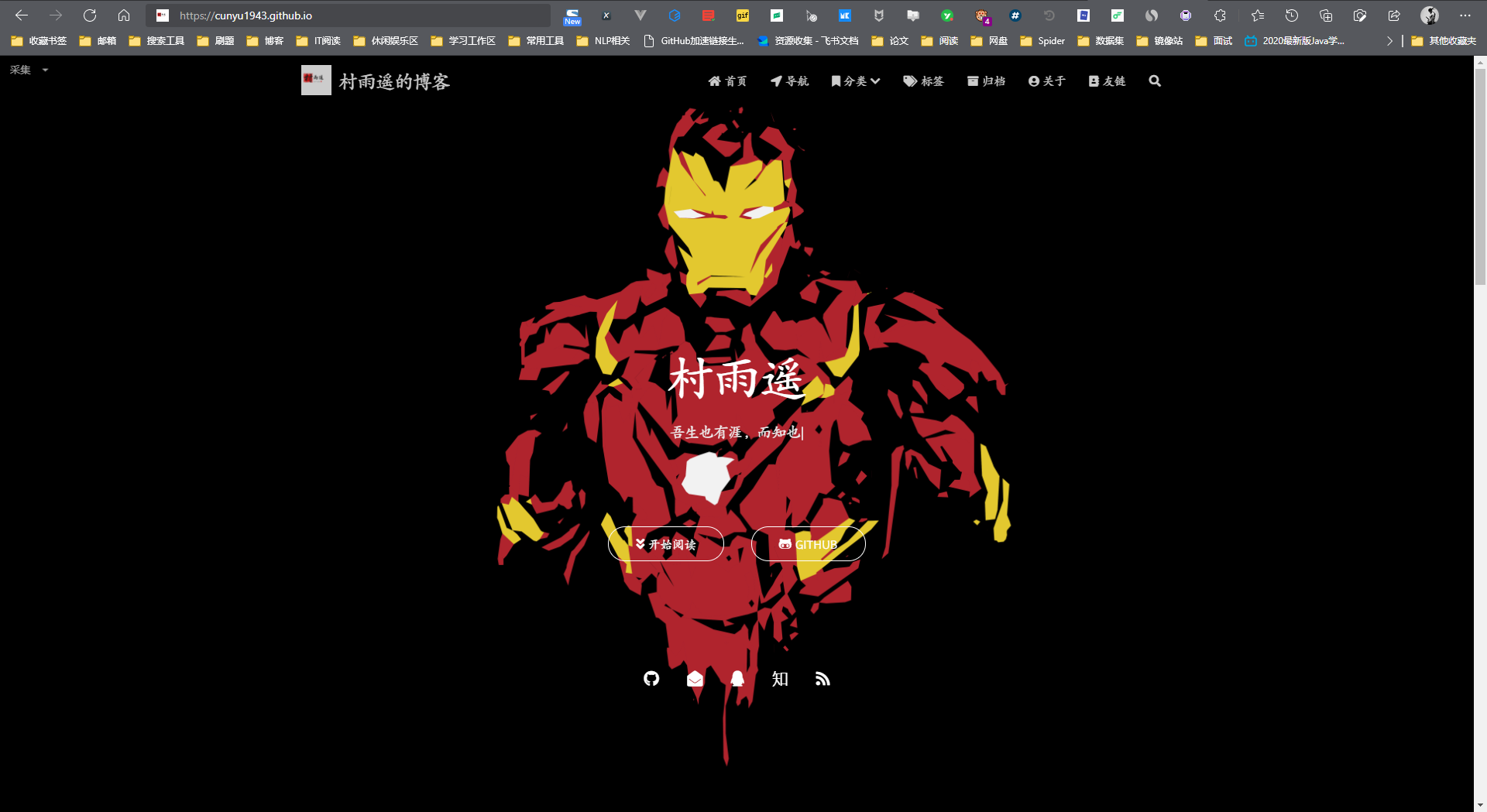Open the Zhihu 知 icon link

pos(780,679)
